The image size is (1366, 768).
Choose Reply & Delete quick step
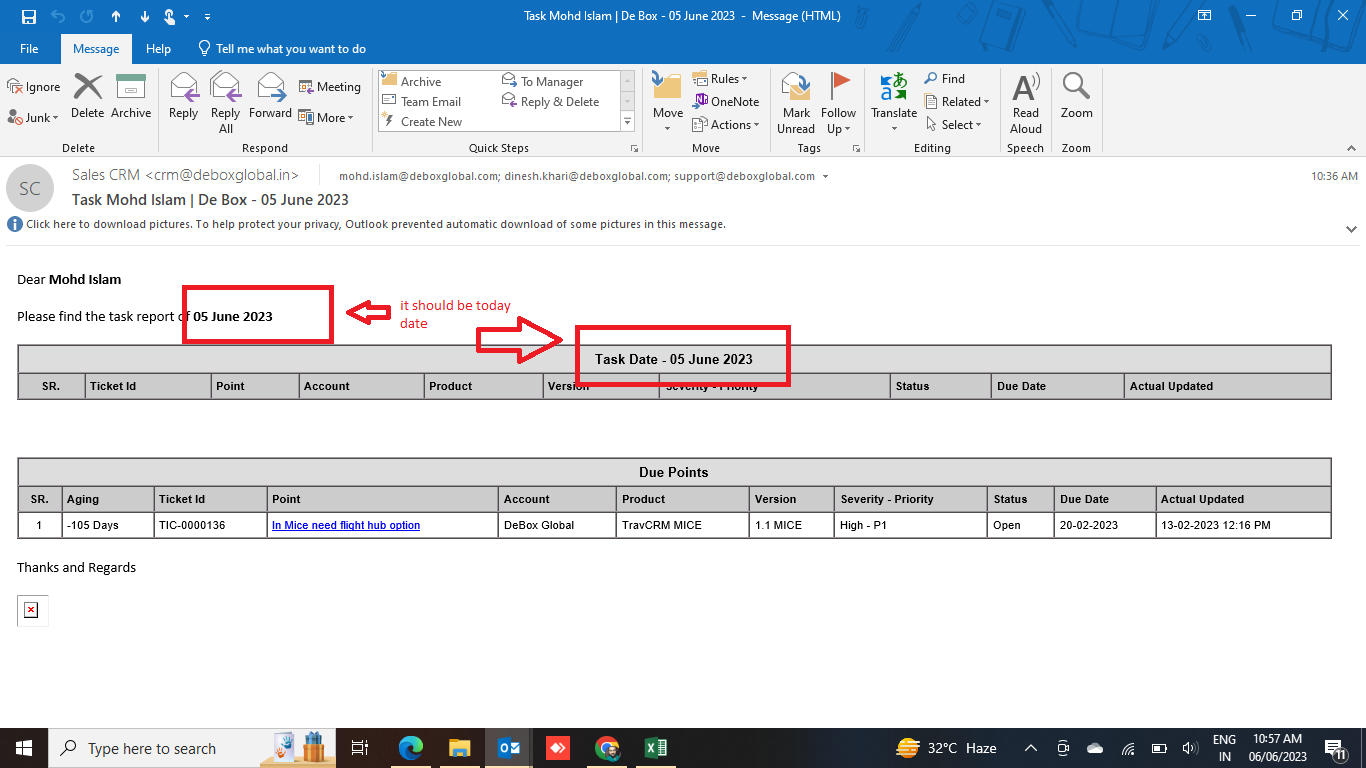(550, 101)
